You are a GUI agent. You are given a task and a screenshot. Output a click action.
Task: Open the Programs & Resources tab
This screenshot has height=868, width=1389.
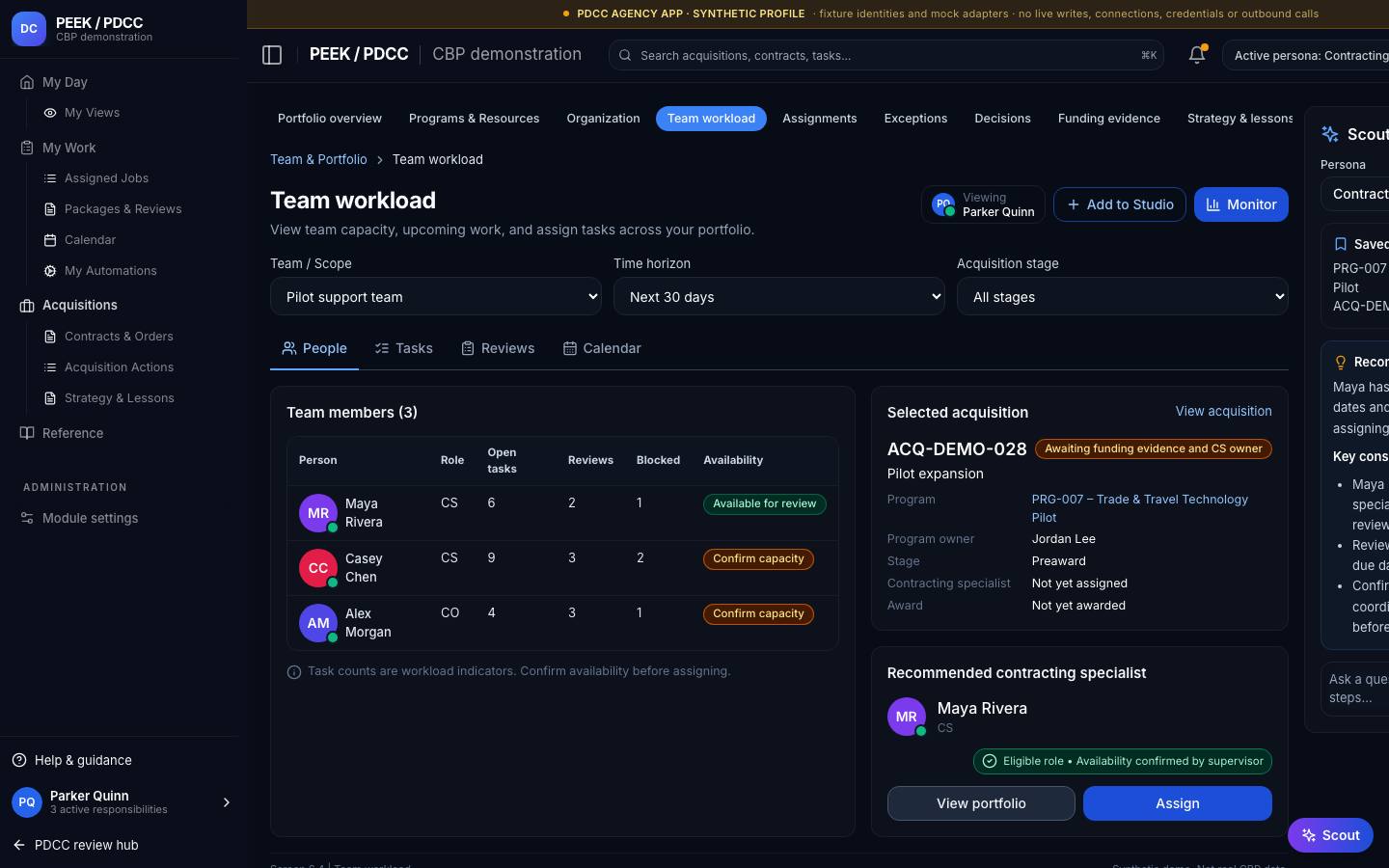tap(475, 119)
